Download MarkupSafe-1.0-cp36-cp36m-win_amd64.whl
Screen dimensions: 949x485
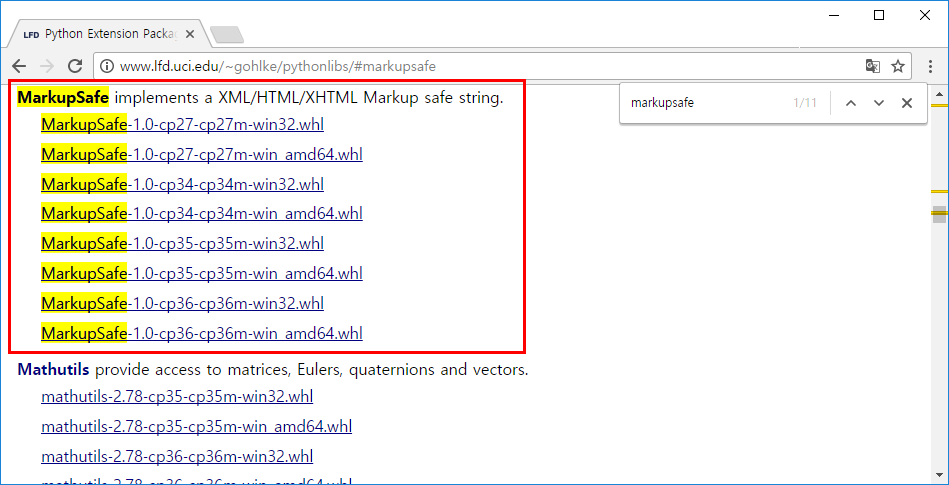coord(202,333)
